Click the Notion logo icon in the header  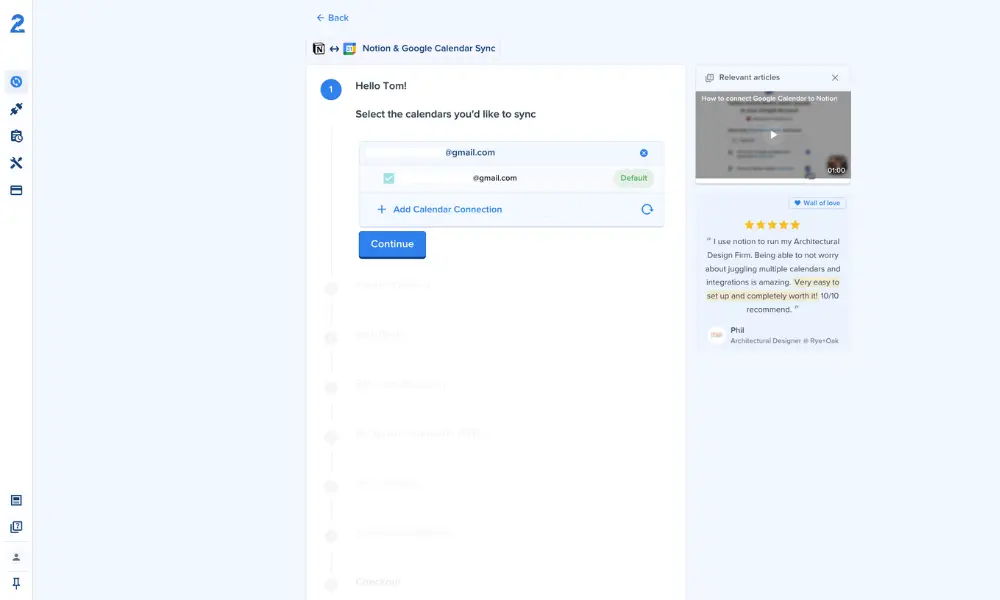click(318, 48)
